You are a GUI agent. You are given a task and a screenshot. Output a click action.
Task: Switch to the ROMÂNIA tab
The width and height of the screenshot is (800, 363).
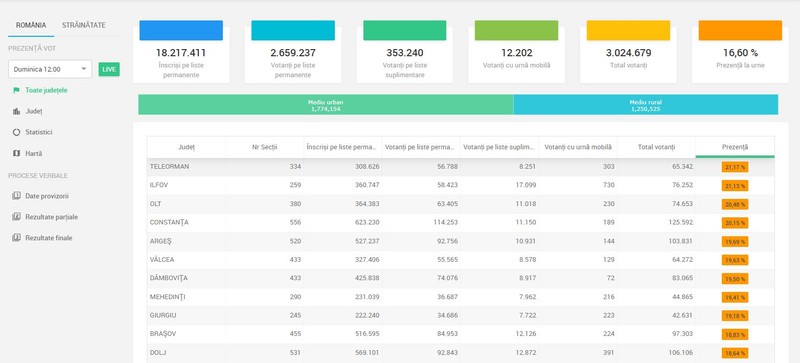tap(31, 25)
